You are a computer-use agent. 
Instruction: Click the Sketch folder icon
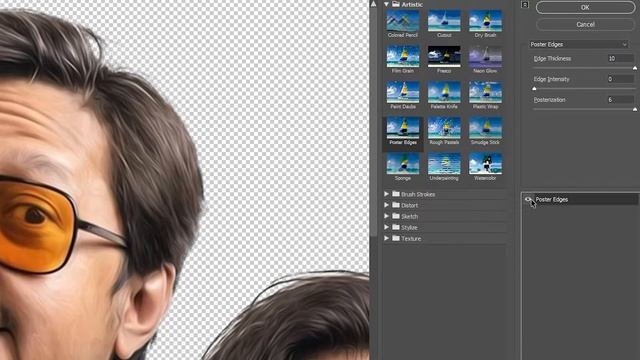[x=396, y=216]
